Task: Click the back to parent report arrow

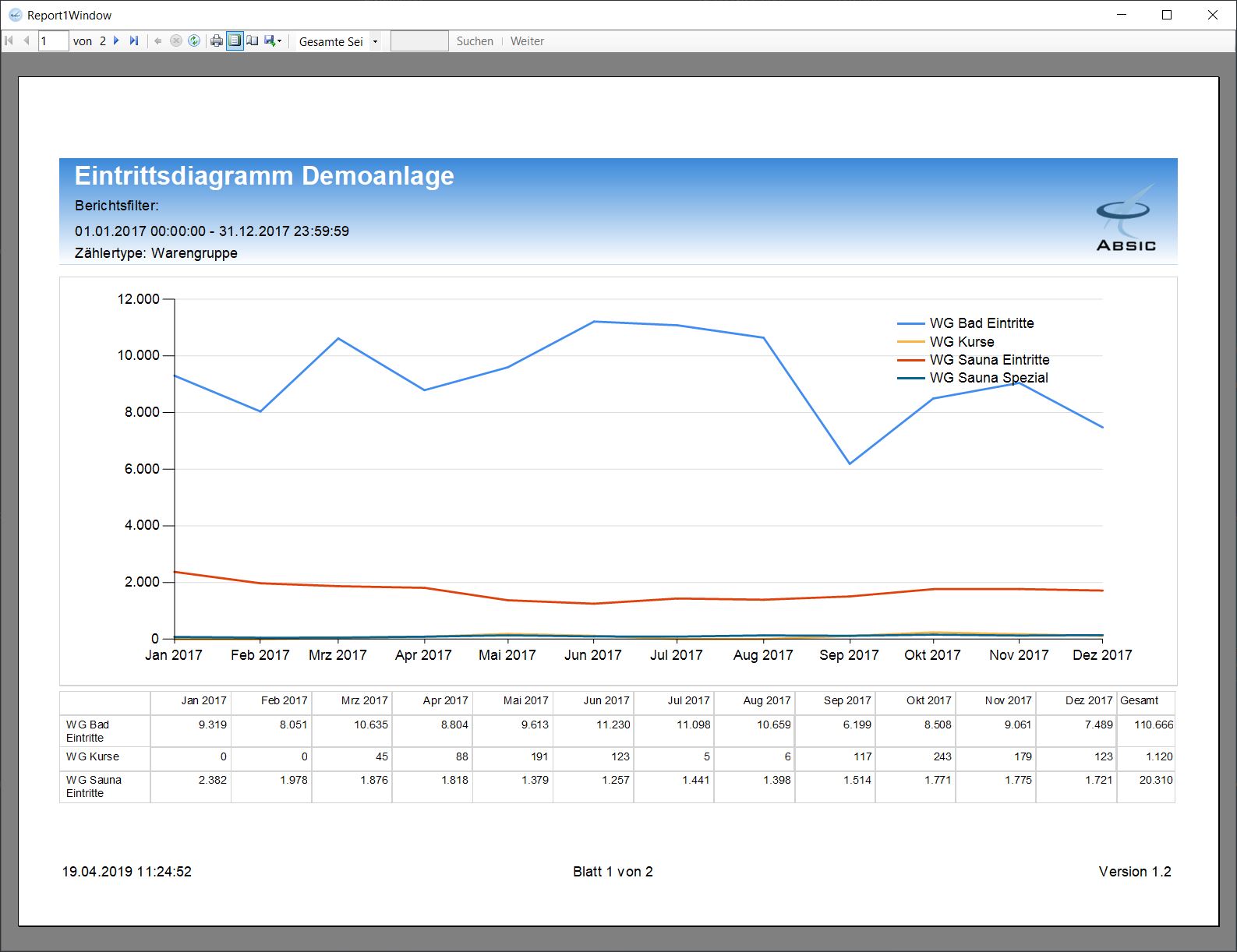Action: point(158,41)
